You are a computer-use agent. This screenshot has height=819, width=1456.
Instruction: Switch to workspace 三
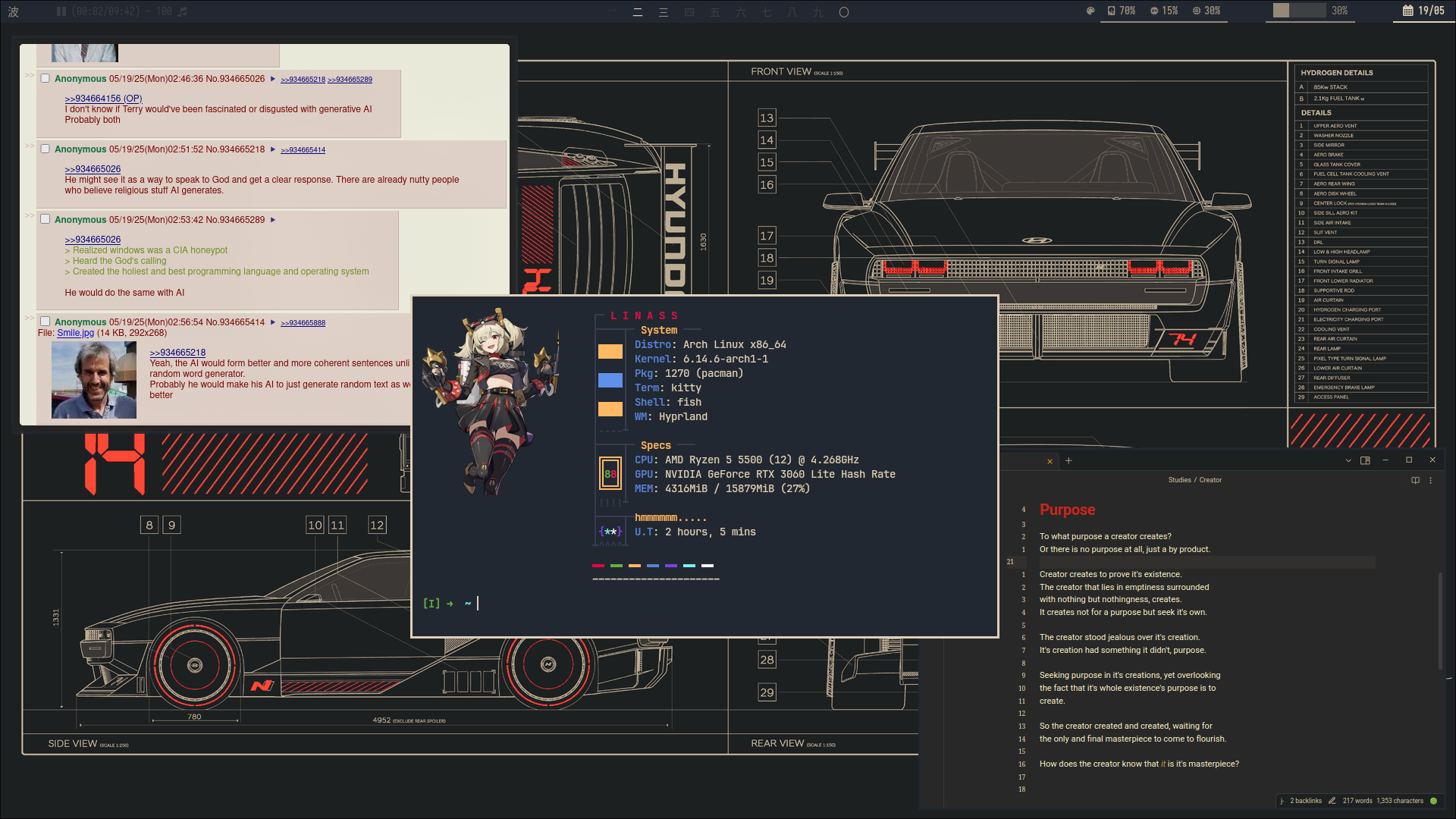[x=664, y=12]
